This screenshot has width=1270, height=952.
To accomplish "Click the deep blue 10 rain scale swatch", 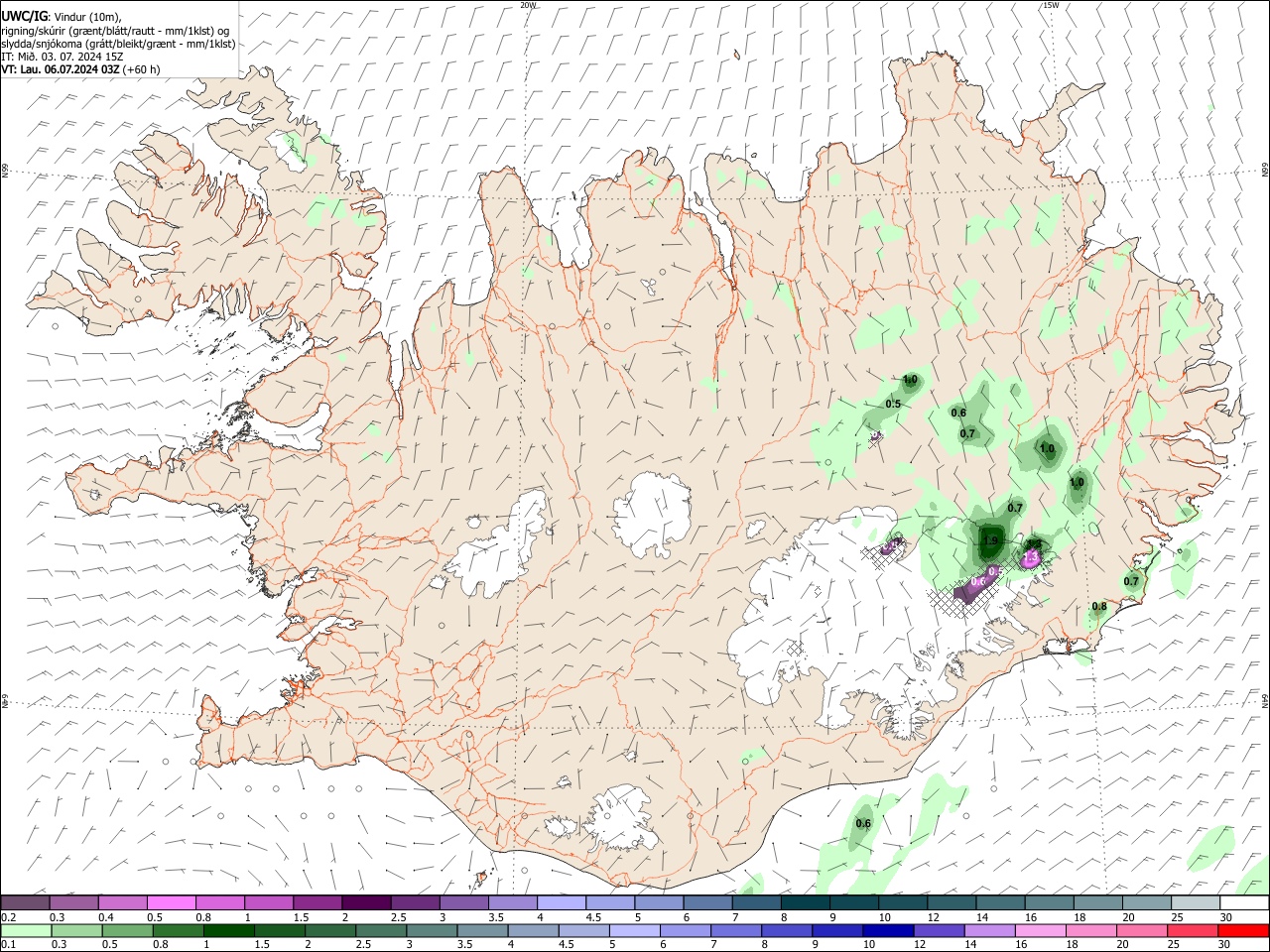I will [x=887, y=931].
